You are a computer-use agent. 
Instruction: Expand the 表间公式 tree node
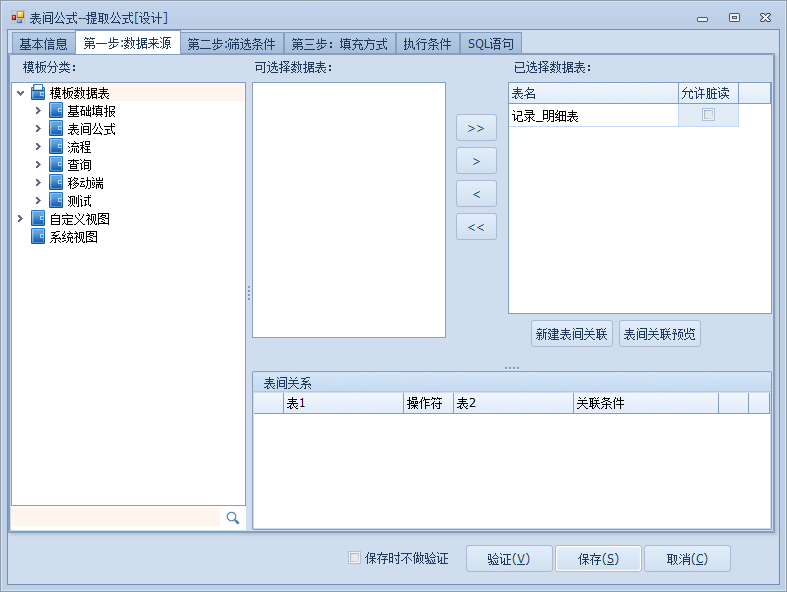(x=38, y=129)
